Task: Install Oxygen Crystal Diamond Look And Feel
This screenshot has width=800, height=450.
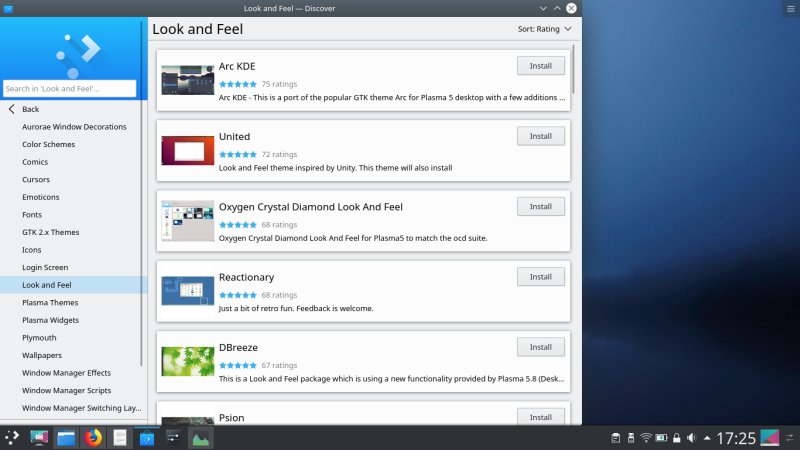Action: point(541,207)
